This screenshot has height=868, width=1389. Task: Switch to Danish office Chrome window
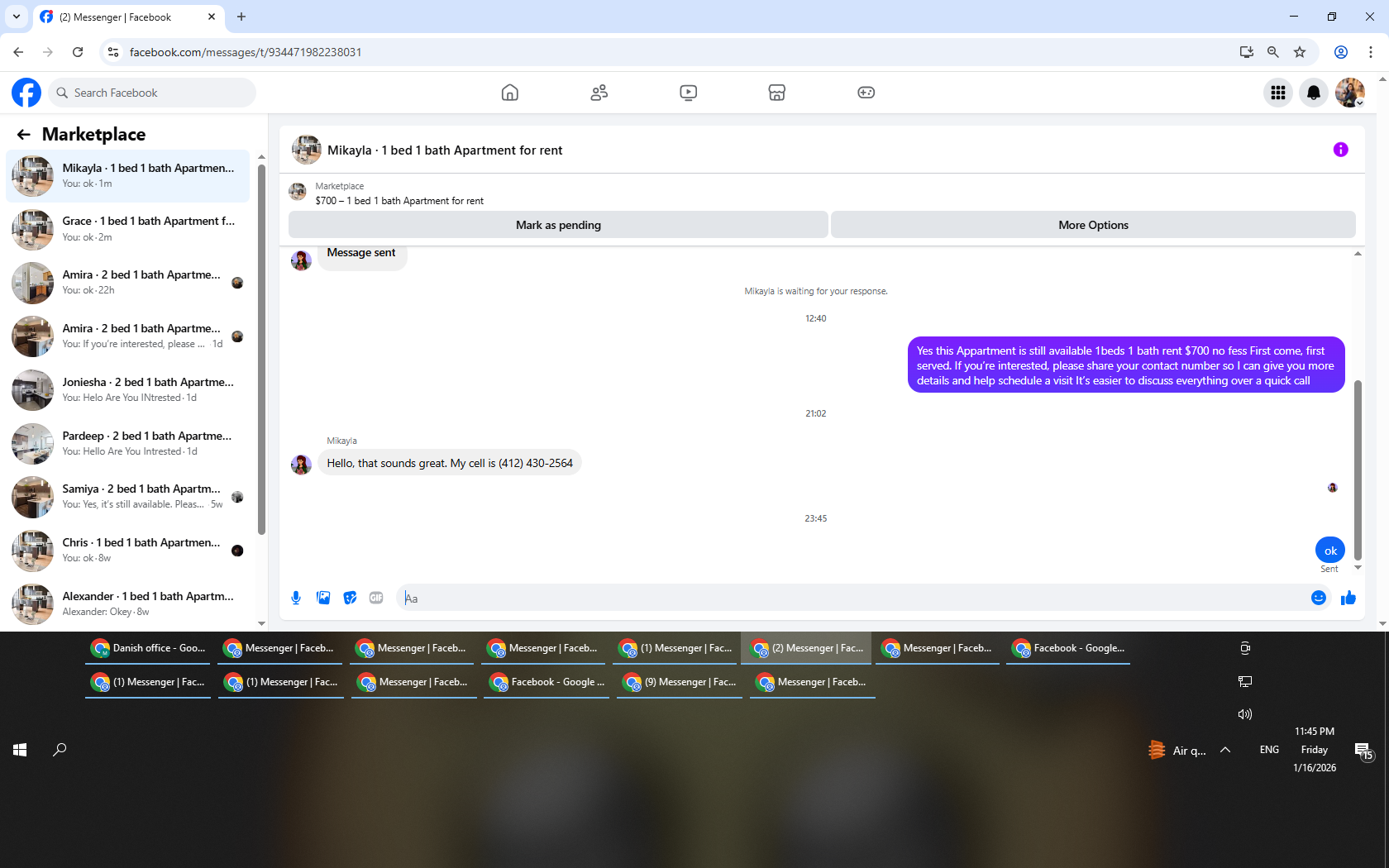(149, 648)
